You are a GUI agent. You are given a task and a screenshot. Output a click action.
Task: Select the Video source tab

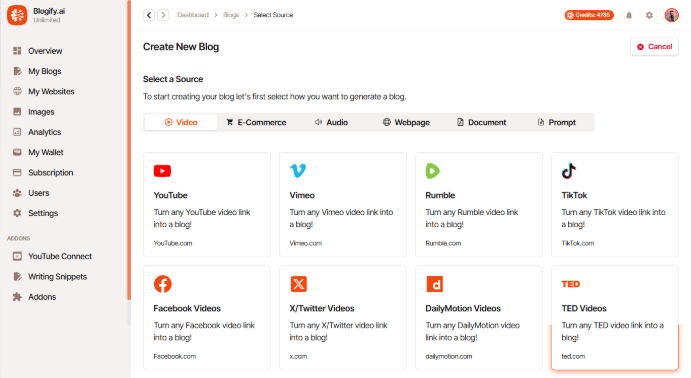(x=181, y=122)
